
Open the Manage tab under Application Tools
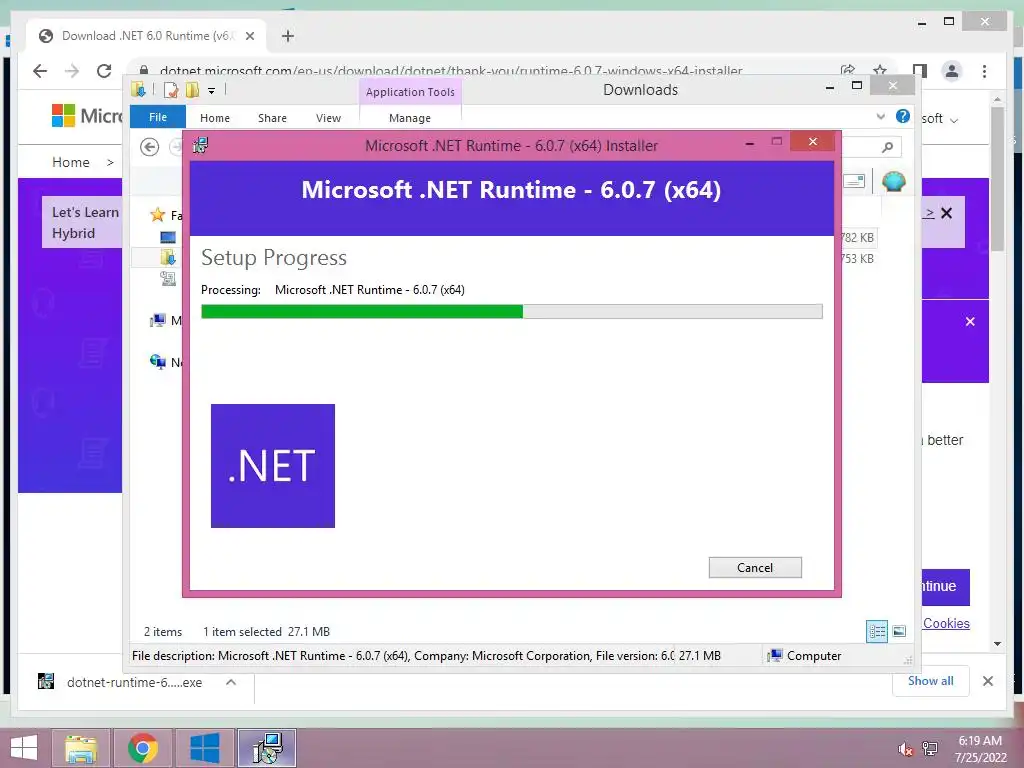point(409,118)
